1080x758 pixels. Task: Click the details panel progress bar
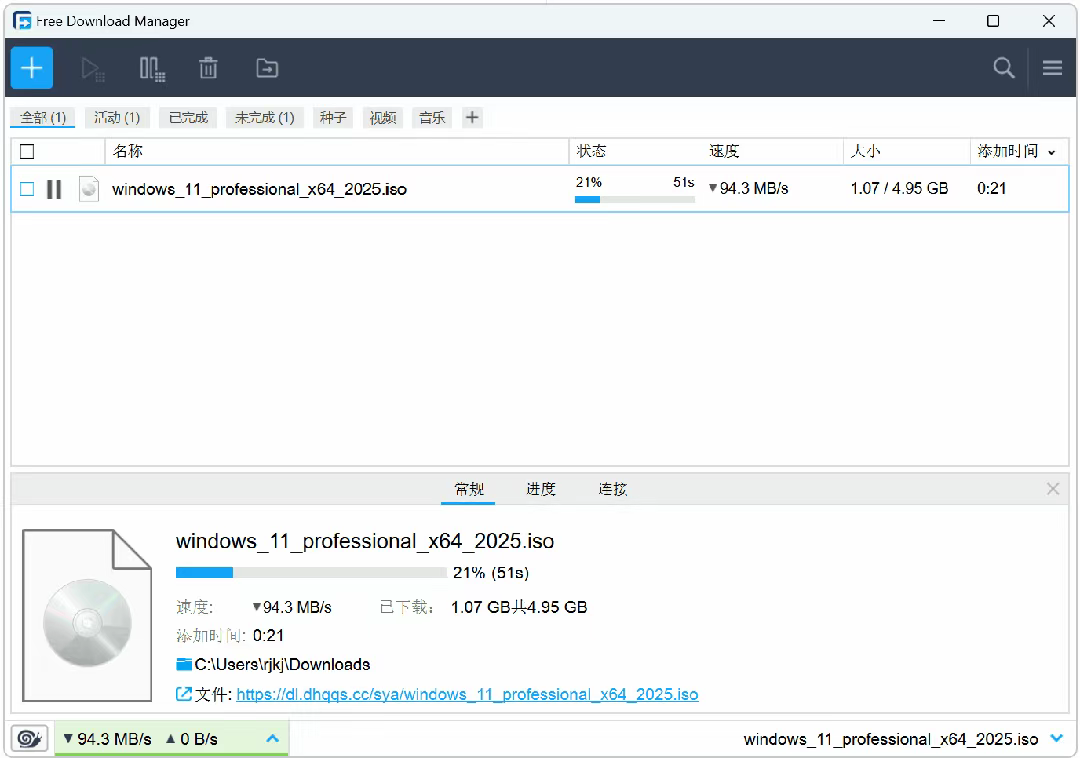[x=311, y=572]
